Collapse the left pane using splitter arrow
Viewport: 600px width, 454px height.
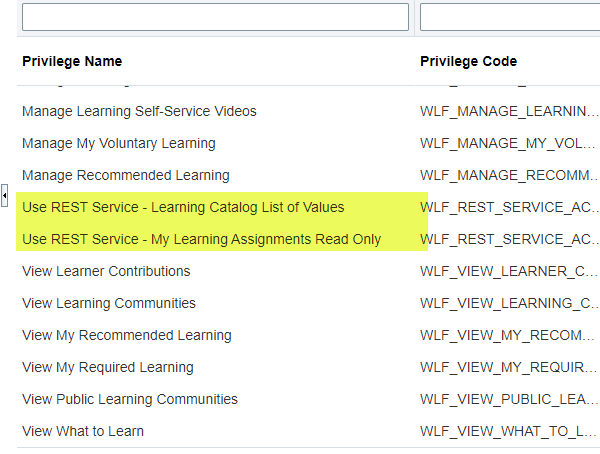[4, 195]
